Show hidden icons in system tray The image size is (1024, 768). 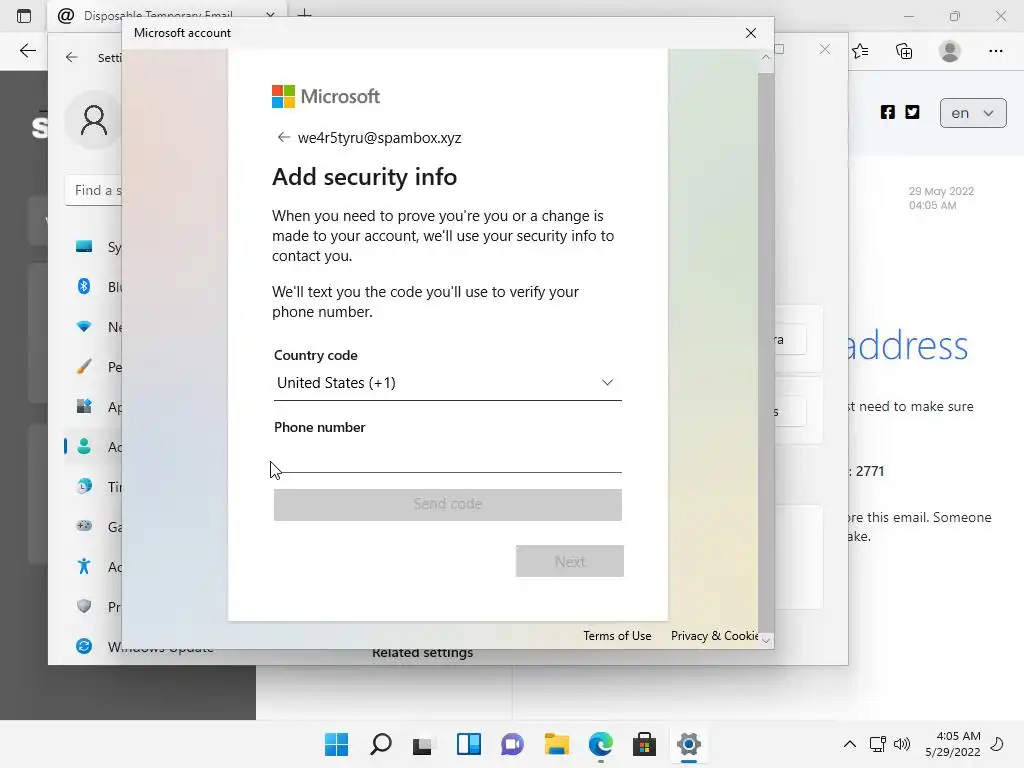point(850,744)
